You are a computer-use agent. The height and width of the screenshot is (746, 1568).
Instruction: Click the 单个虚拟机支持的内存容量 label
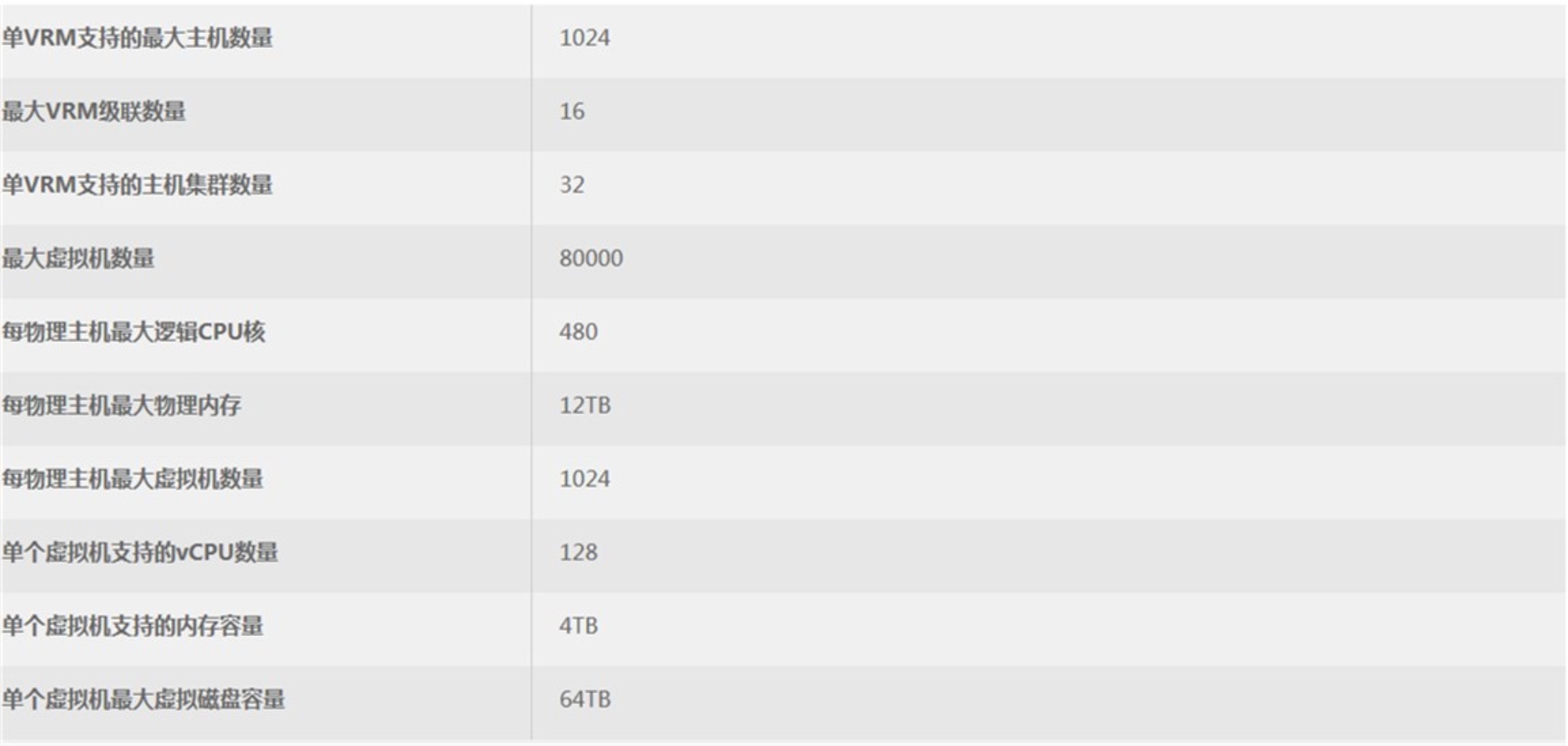coord(132,626)
